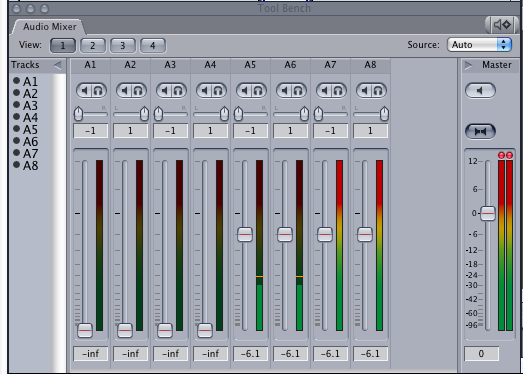Collapse the Master section with its triangle

click(x=469, y=65)
